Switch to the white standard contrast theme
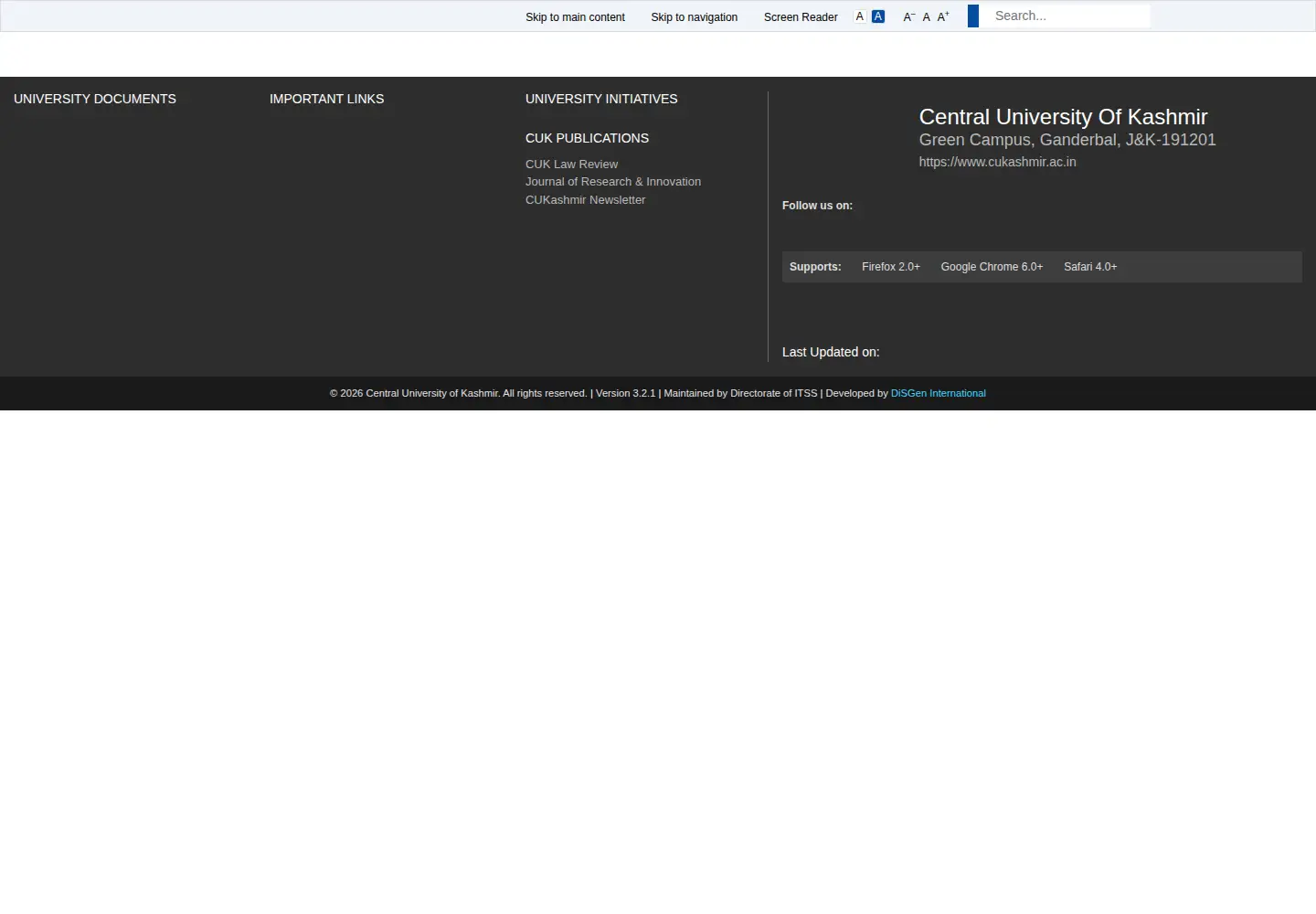This screenshot has width=1316, height=914. coord(860,16)
